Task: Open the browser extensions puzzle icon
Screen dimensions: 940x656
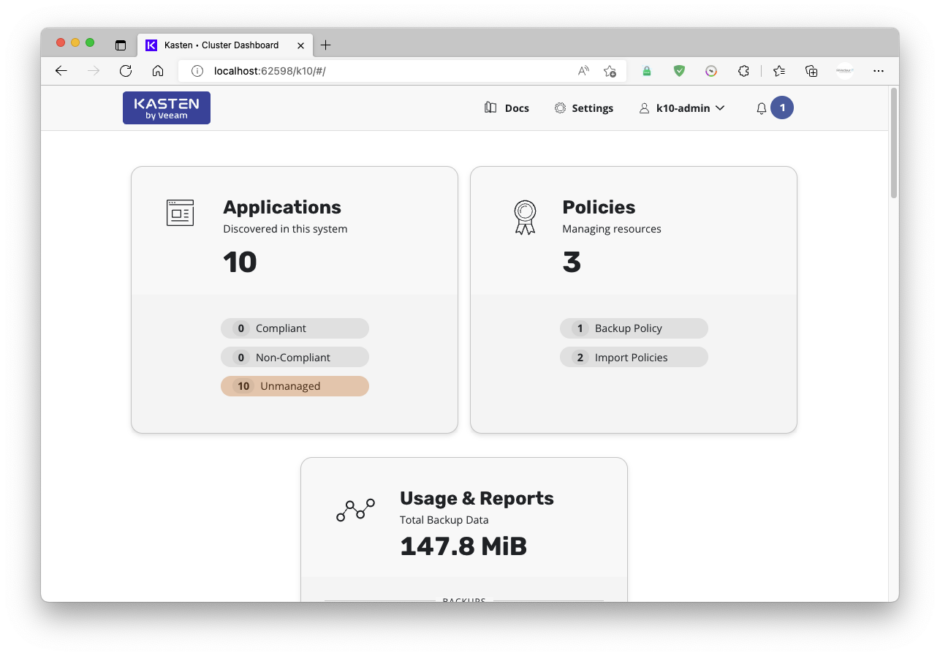Action: tap(743, 71)
